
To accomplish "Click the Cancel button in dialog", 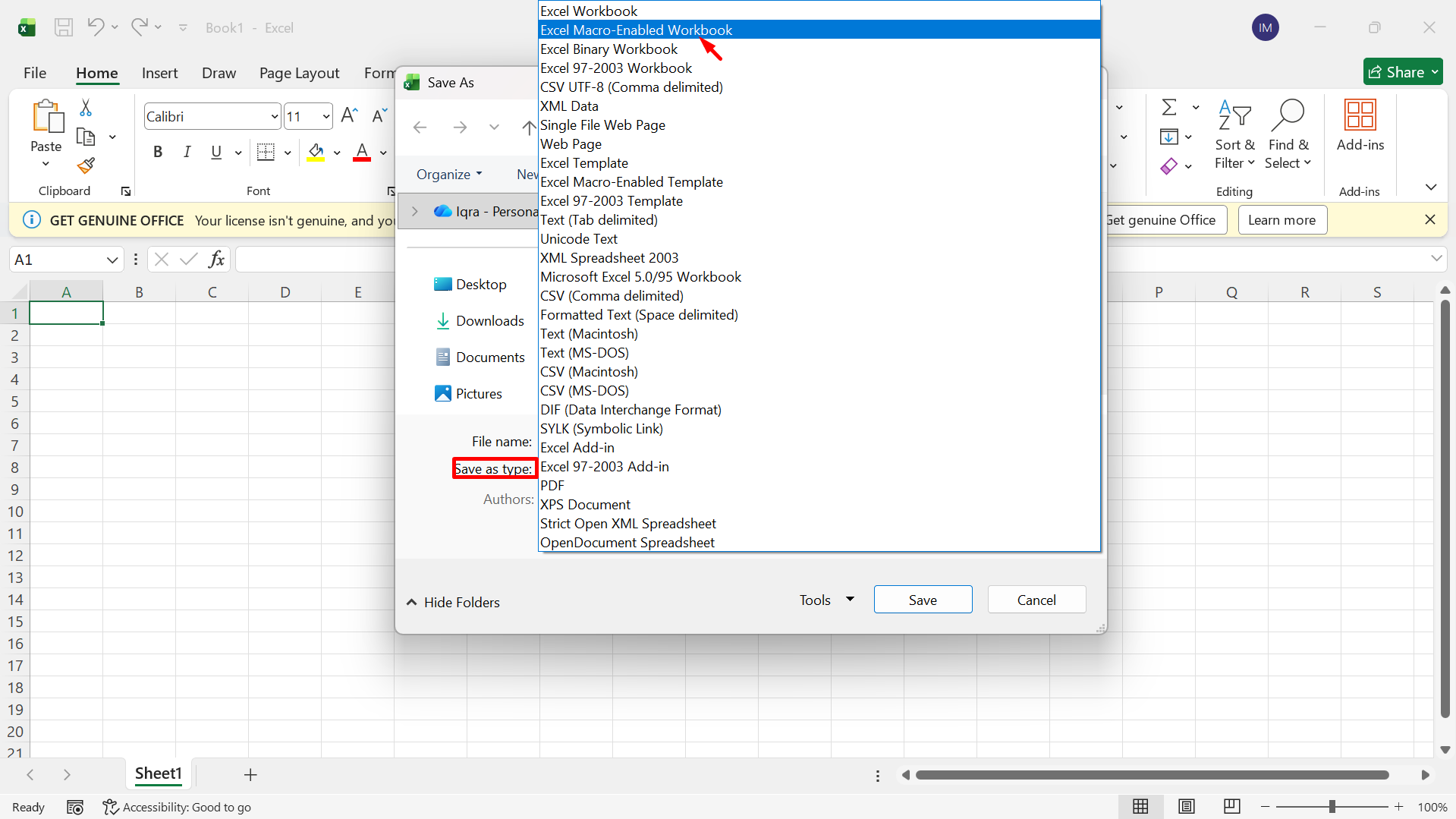I will (1036, 600).
